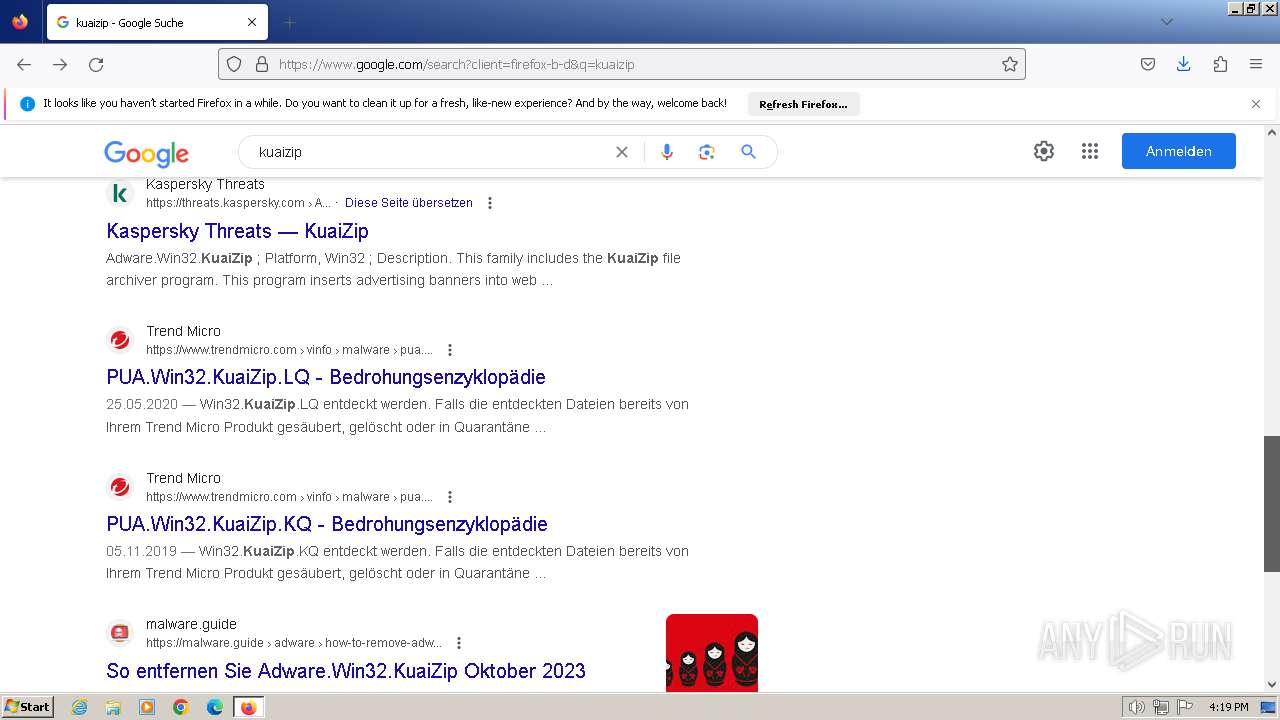List all tabs dropdown arrow
The width and height of the screenshot is (1280, 720).
click(x=1166, y=22)
